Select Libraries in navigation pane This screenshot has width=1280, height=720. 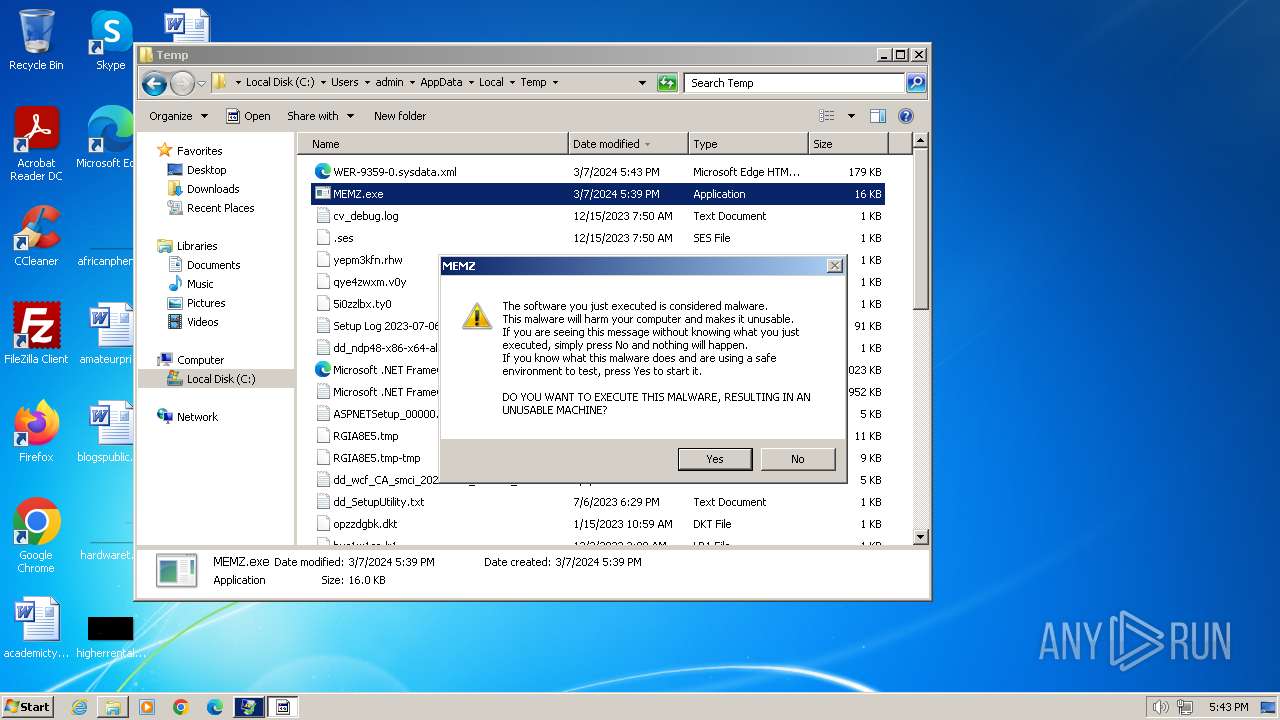pyautogui.click(x=196, y=246)
